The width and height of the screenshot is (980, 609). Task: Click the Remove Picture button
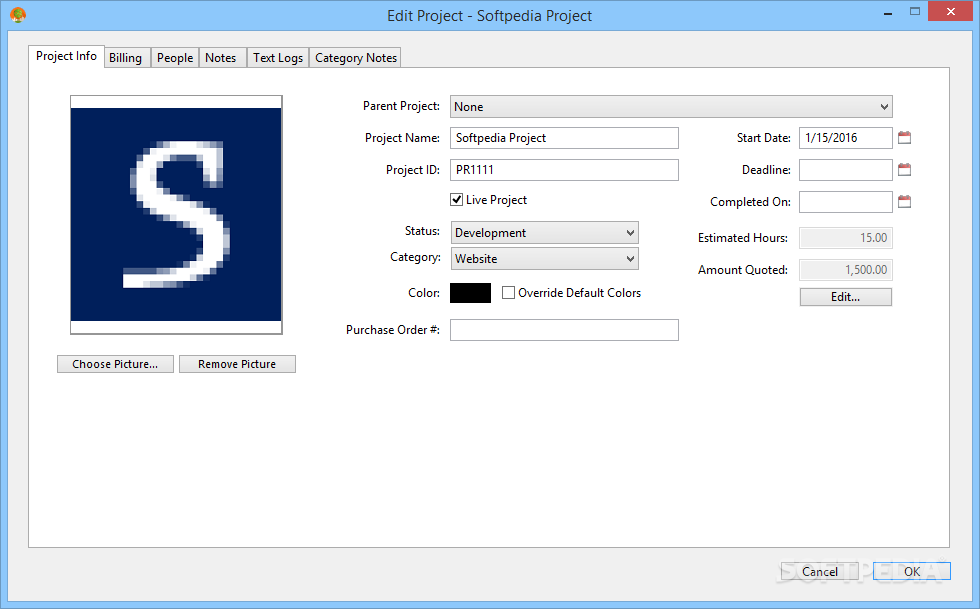tap(237, 364)
